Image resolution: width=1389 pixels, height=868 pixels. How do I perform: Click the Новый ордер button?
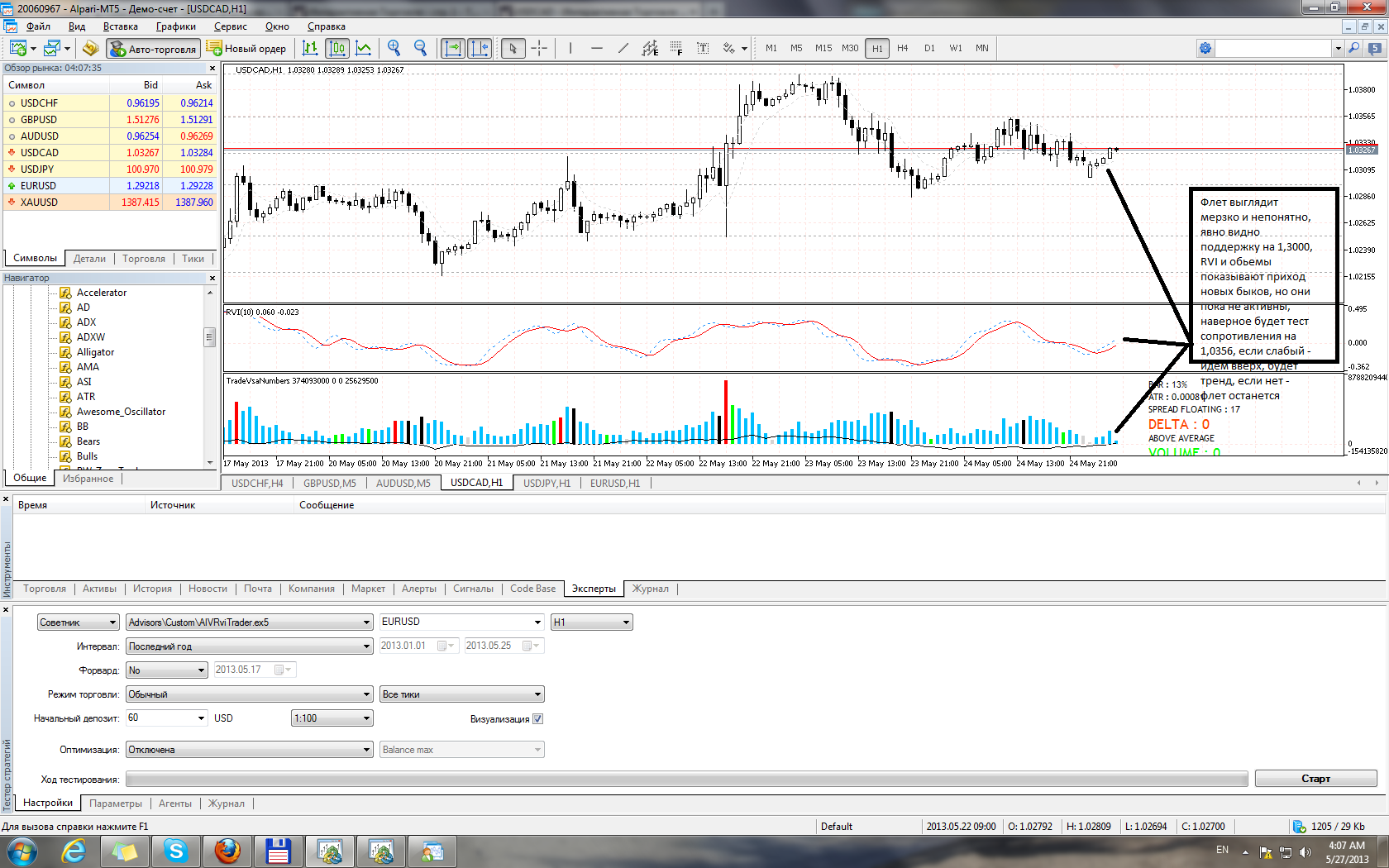click(246, 49)
